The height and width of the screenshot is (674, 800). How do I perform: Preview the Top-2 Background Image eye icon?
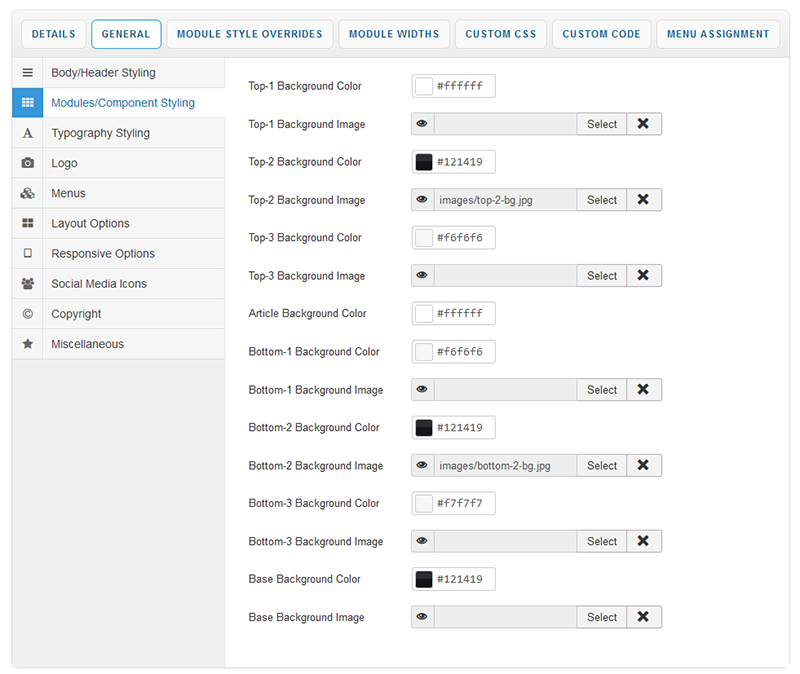point(422,200)
